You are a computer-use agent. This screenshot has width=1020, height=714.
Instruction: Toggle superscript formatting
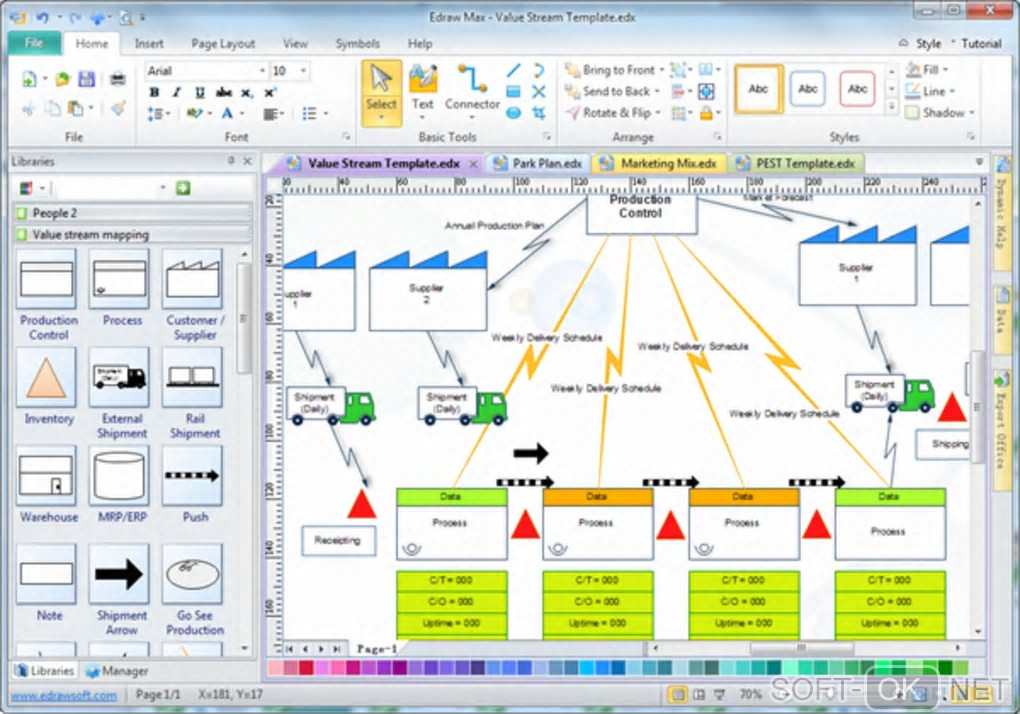click(x=269, y=92)
